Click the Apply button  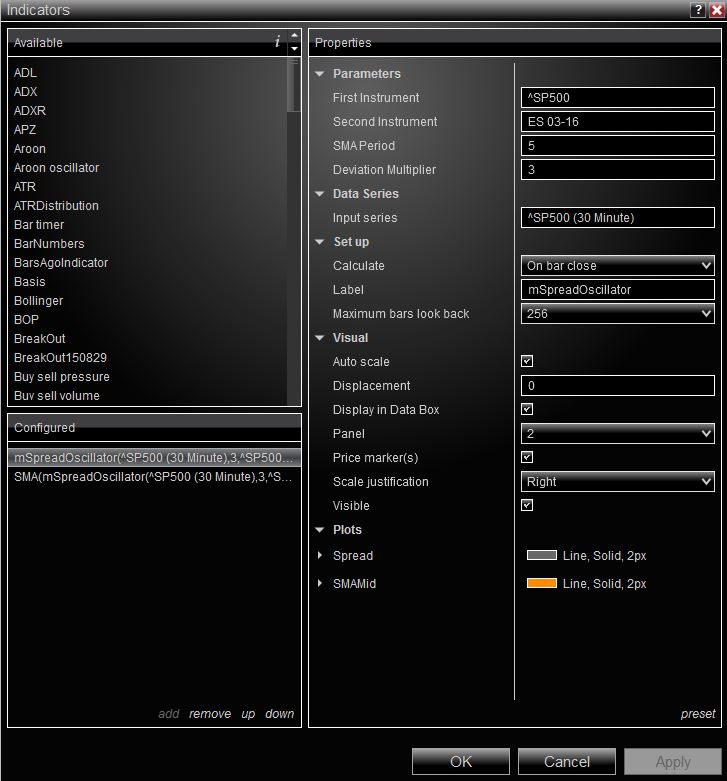pyautogui.click(x=673, y=762)
